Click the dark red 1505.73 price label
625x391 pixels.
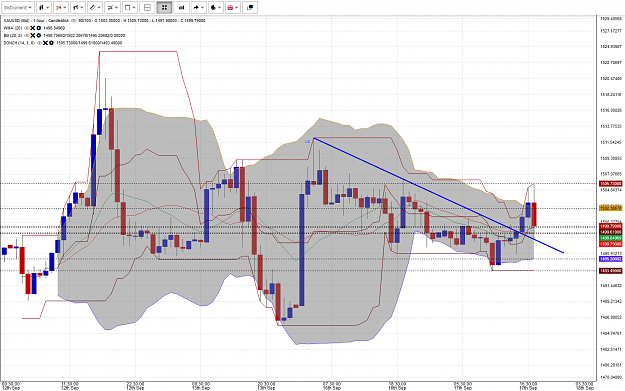pyautogui.click(x=610, y=184)
